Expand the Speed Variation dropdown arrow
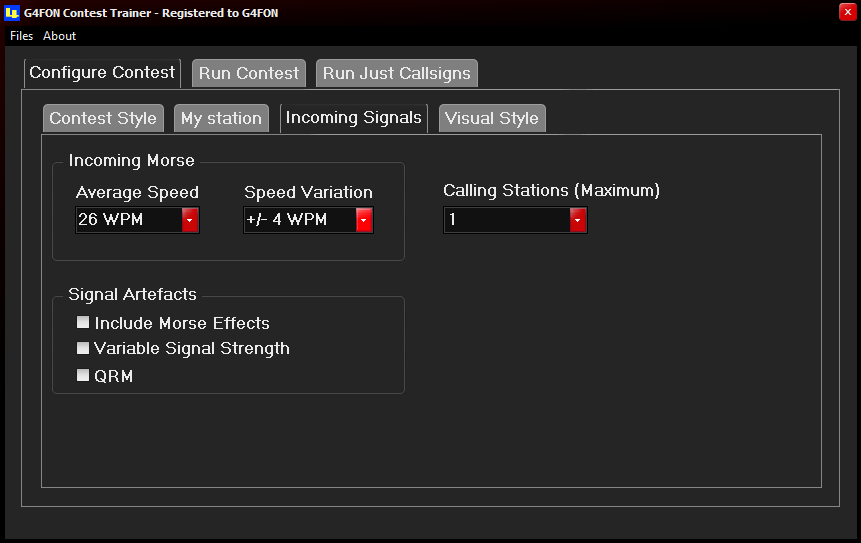The image size is (861, 543). tap(364, 220)
